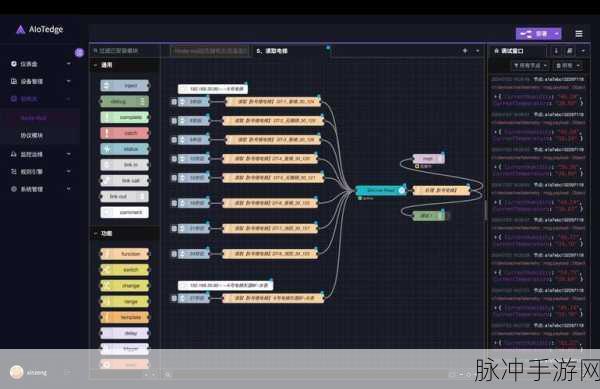Screen dimensions: 600x389
Task: Trigger the first inject node's button
Action: point(174,102)
